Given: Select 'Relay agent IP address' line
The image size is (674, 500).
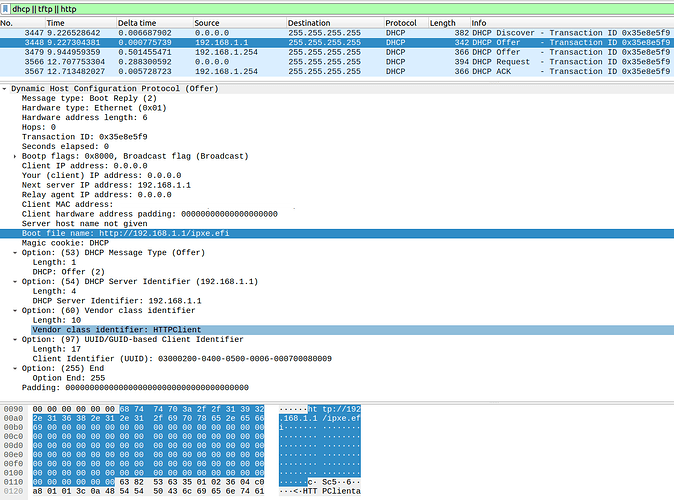Looking at the screenshot, I should point(97,195).
